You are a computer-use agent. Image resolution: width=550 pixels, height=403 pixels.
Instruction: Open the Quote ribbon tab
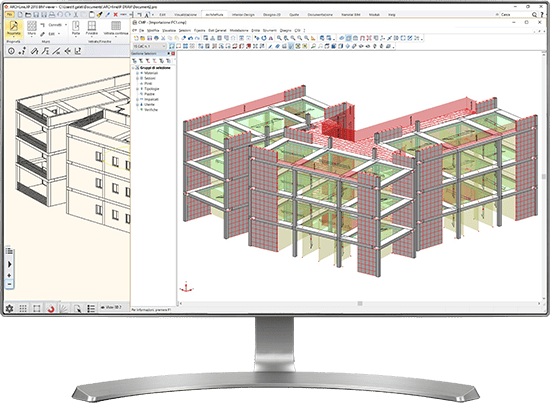point(294,15)
